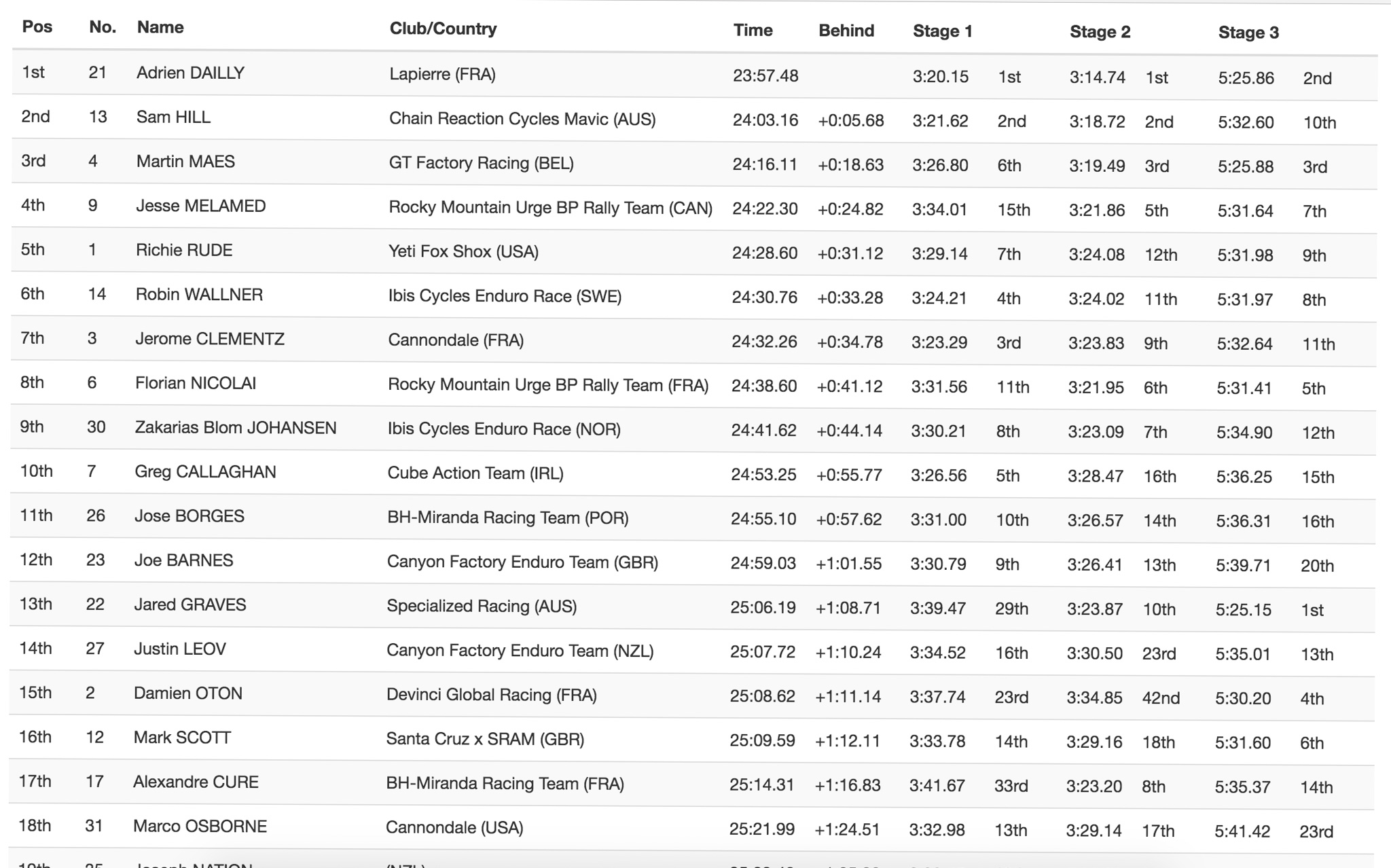Click the Name column header
This screenshot has height=868, width=1391.
pos(160,27)
